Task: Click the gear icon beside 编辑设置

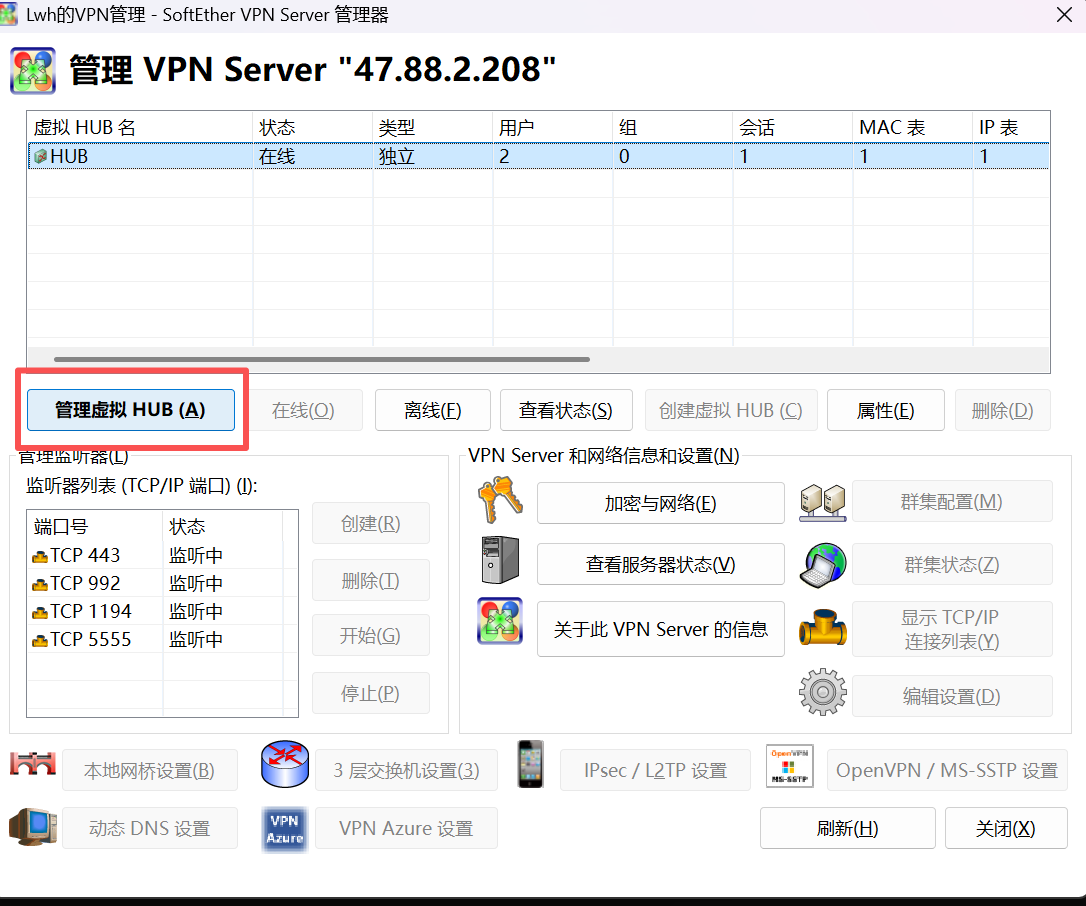Action: tap(822, 693)
